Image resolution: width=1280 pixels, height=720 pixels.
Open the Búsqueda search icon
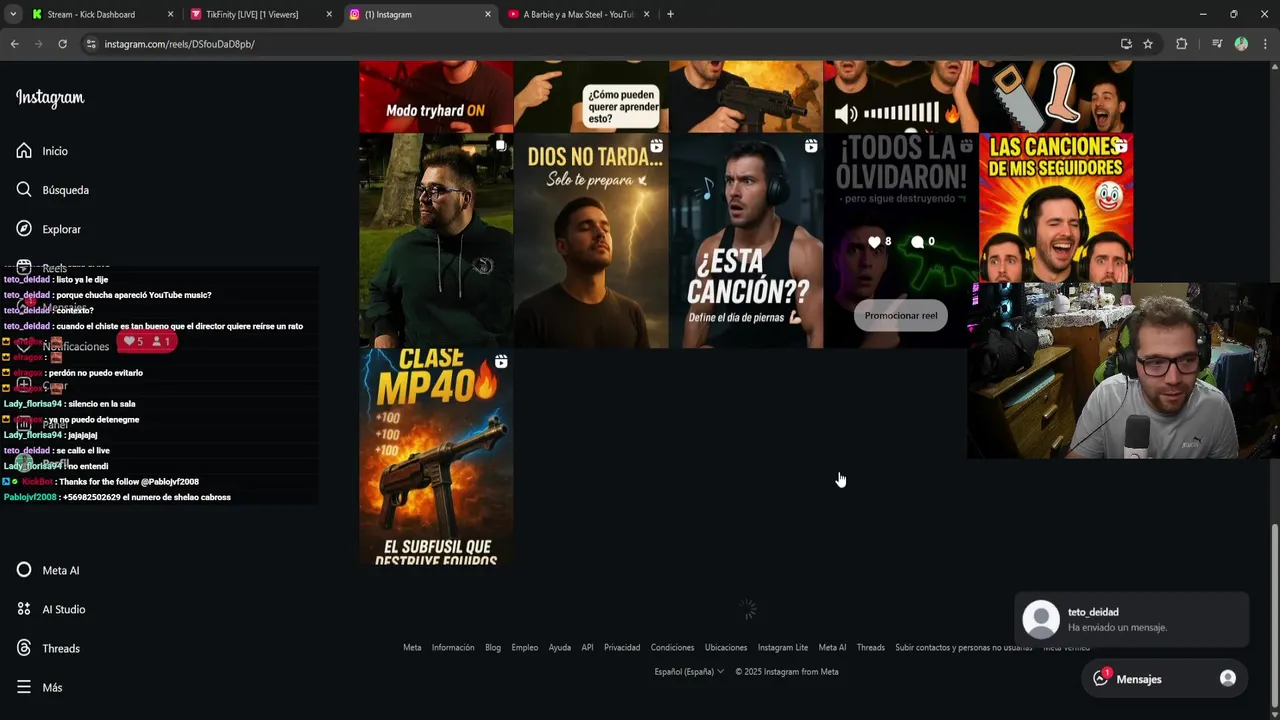coord(24,190)
